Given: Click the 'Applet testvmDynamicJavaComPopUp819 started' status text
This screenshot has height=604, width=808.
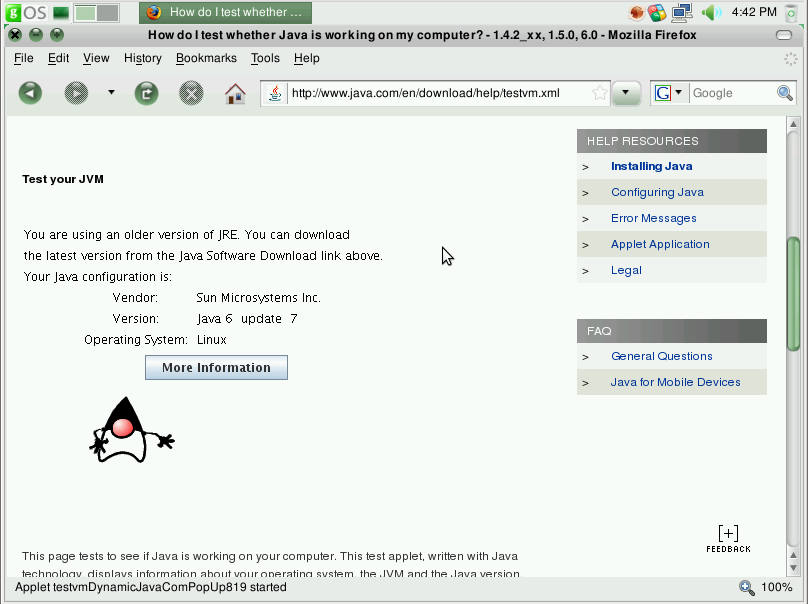Looking at the screenshot, I should point(150,588).
